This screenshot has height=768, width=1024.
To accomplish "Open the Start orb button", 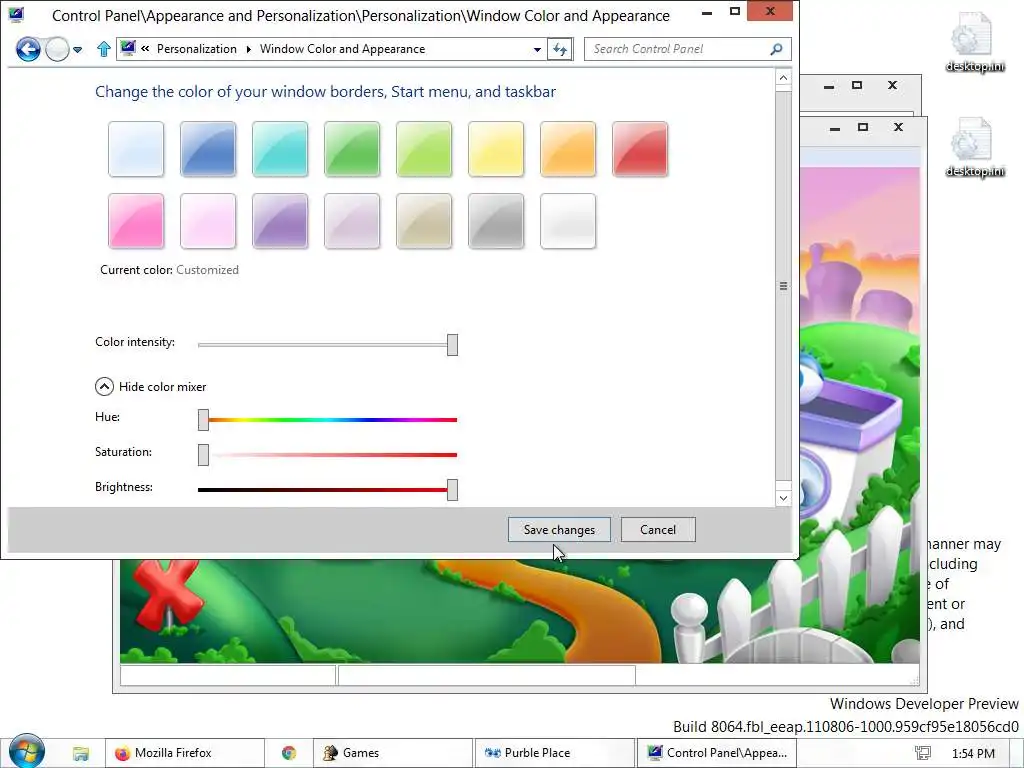I will [27, 752].
